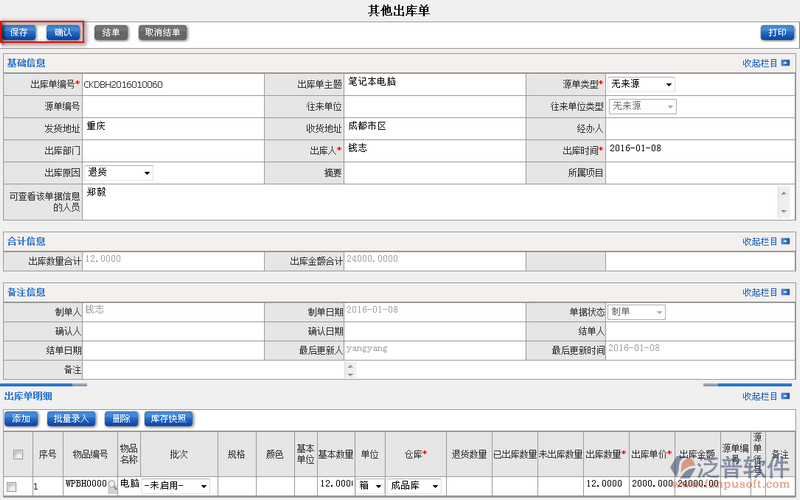This screenshot has width=800, height=500.
Task: Open the 出库原因 dropdown showing 退货
Action: [119, 173]
